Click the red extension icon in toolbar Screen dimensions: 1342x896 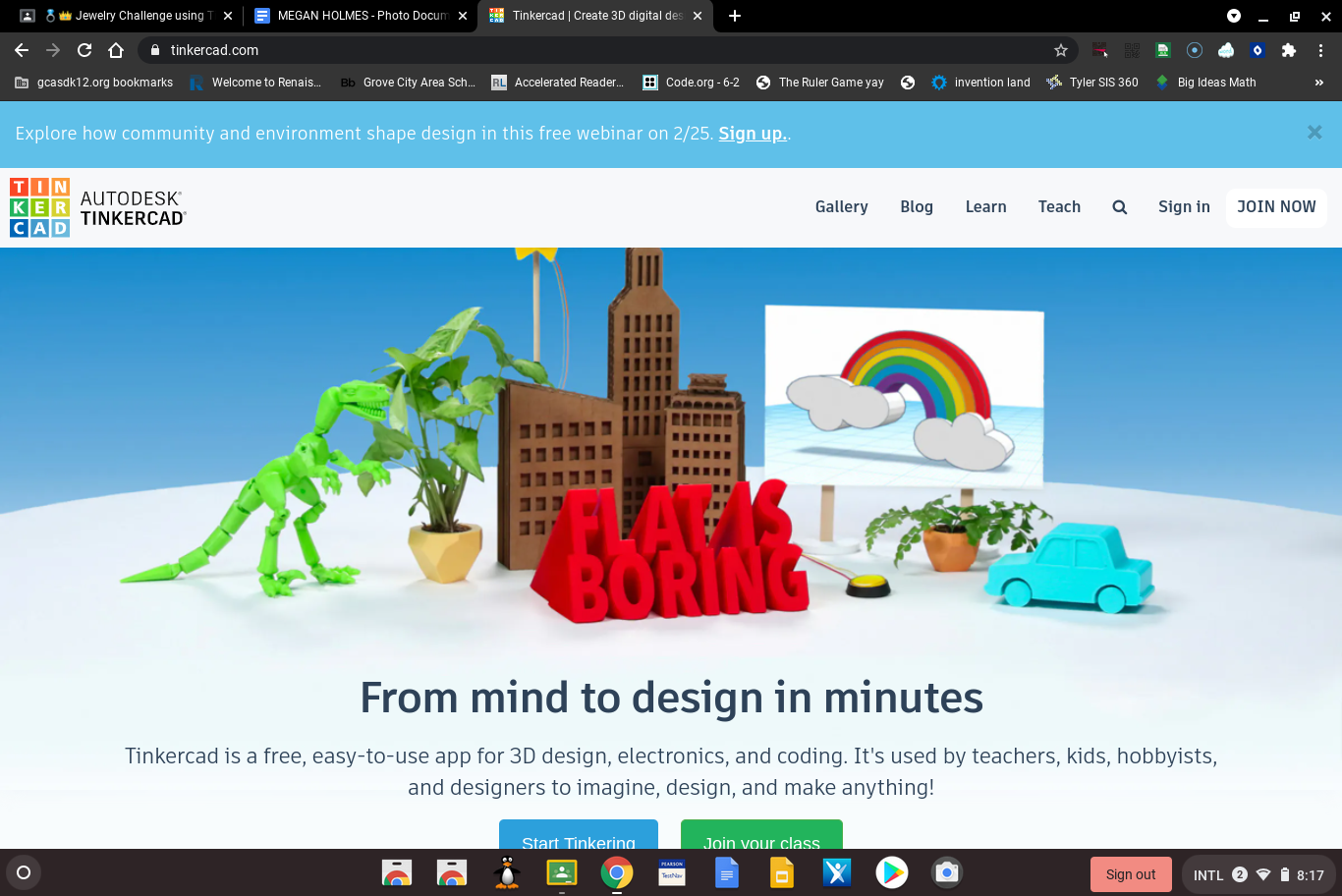(1100, 50)
